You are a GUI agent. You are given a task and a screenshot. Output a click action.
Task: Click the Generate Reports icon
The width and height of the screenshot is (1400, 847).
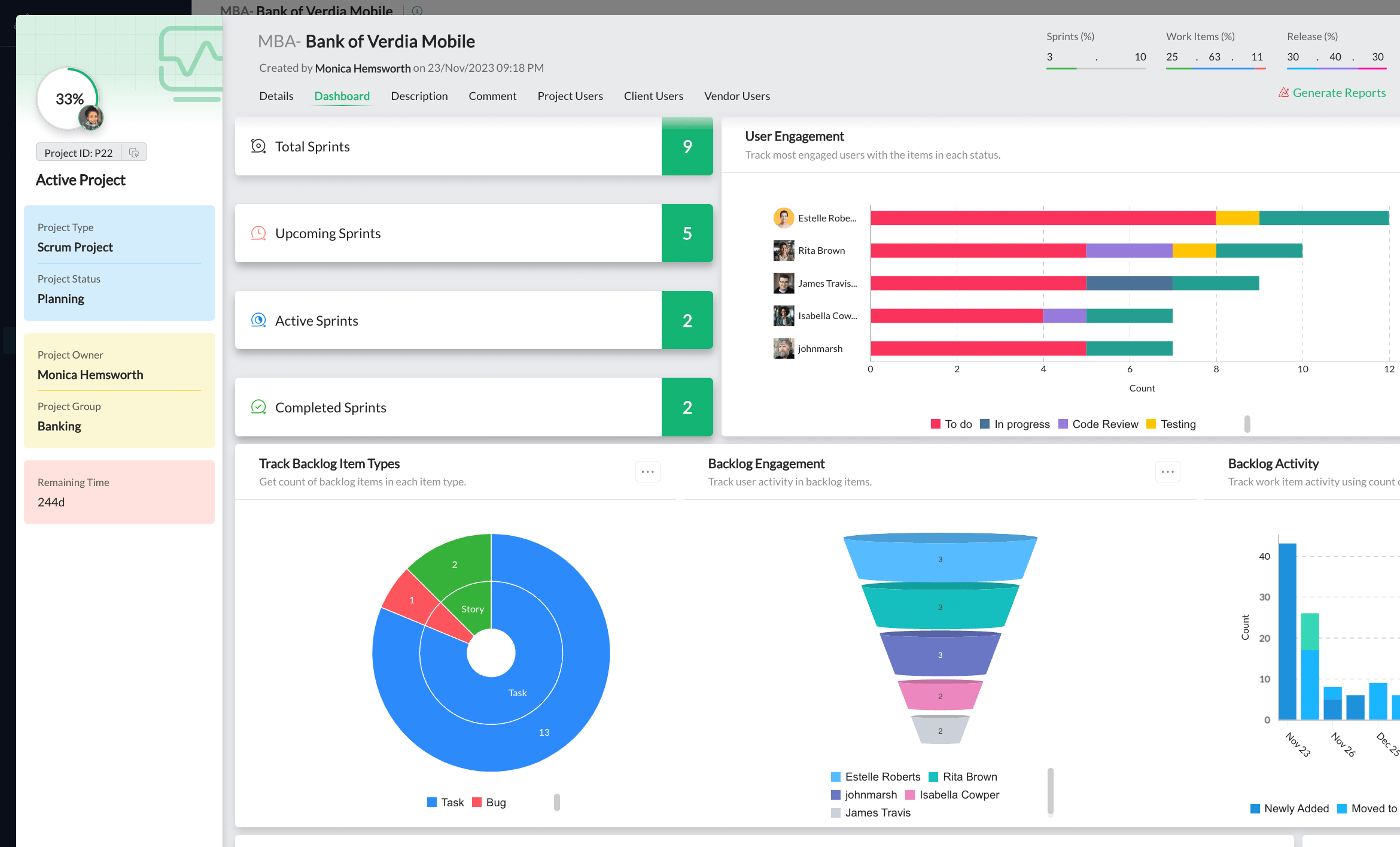(1283, 93)
